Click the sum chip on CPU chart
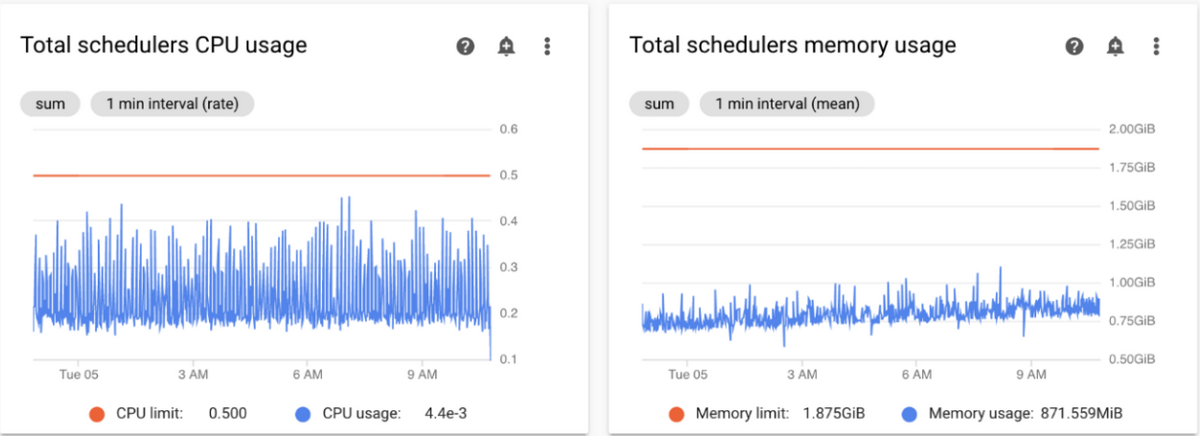The height and width of the screenshot is (436, 1200). [50, 104]
